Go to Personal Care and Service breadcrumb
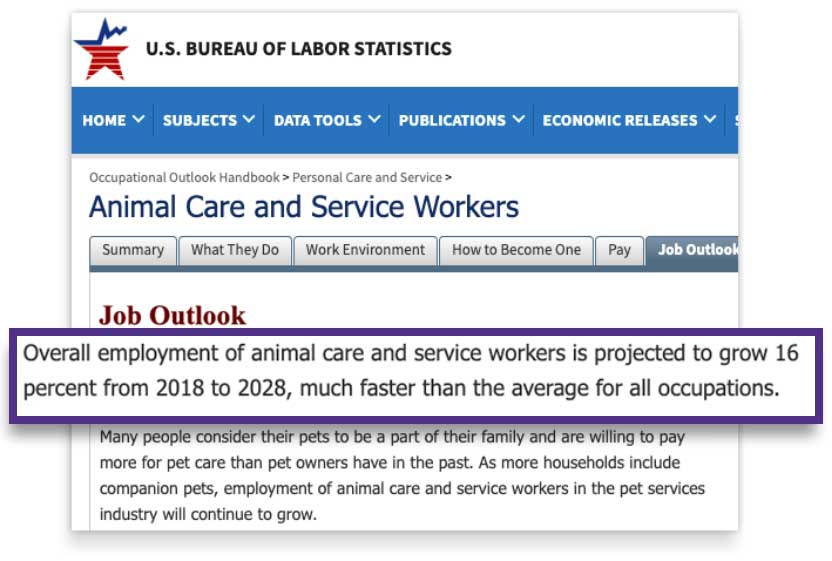Screen dimensions: 832x561 click(x=366, y=177)
